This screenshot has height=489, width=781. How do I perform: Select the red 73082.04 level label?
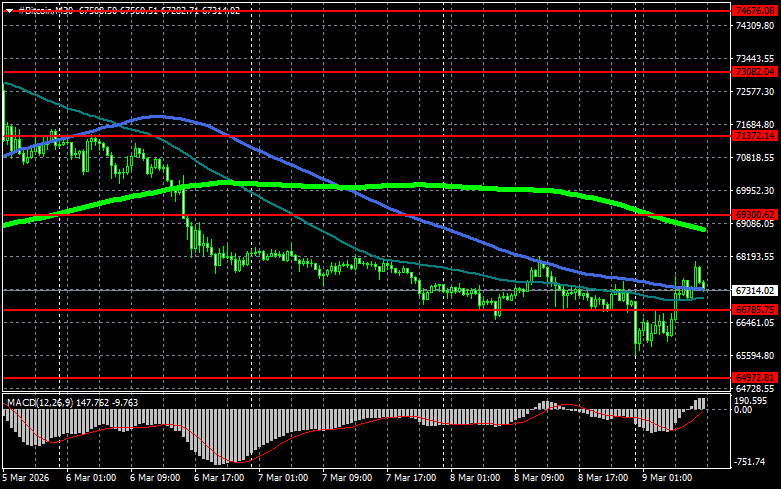[755, 72]
